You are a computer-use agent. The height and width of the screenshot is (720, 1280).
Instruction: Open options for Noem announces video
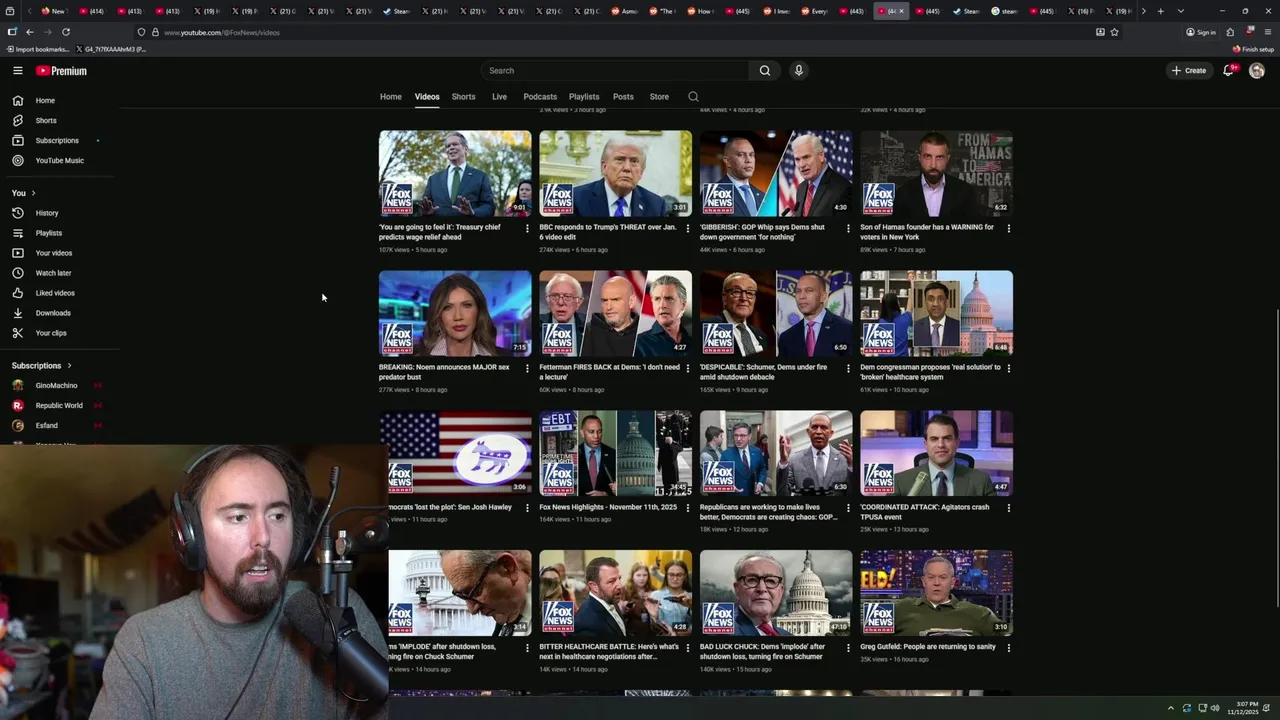(x=527, y=368)
